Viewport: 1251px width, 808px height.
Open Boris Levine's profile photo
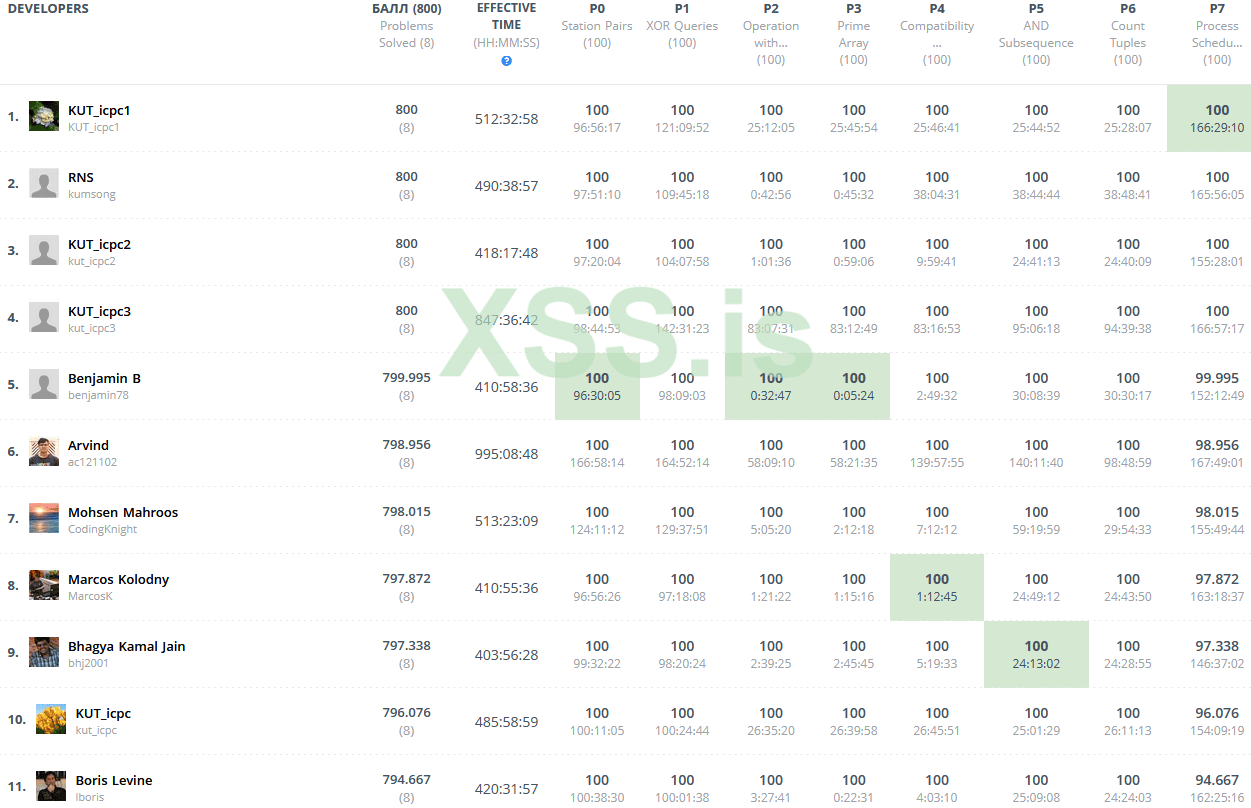[x=51, y=787]
